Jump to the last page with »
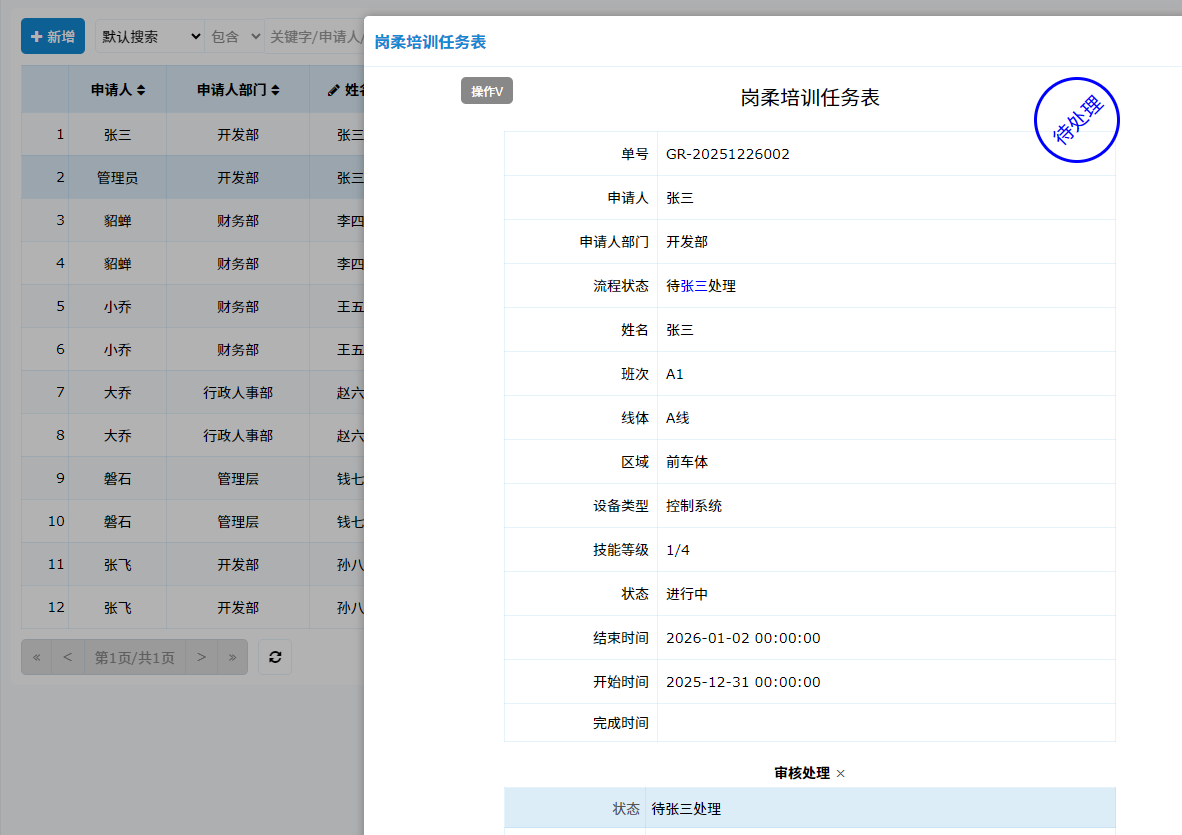Screen dimensions: 1182x835 [x=232, y=657]
